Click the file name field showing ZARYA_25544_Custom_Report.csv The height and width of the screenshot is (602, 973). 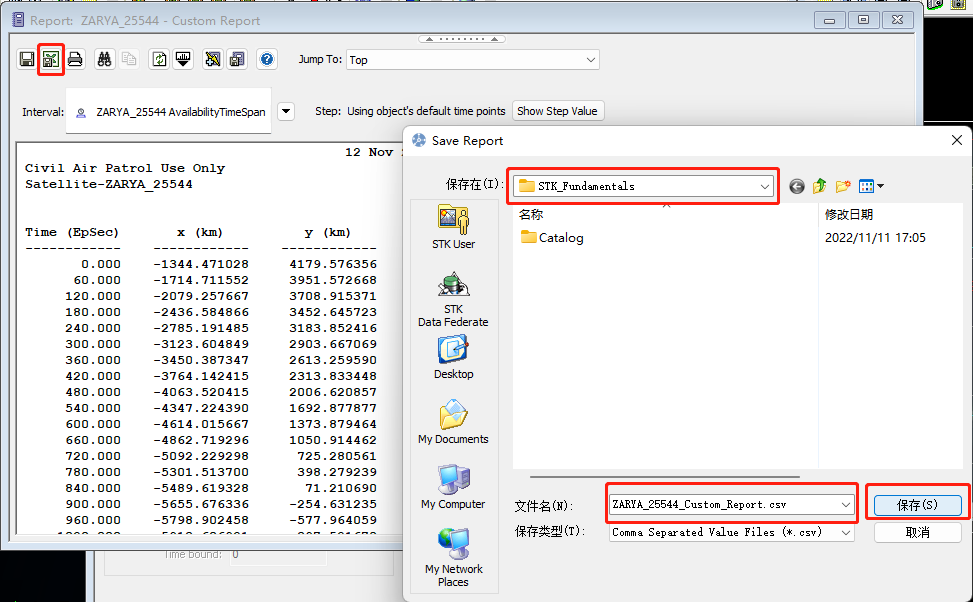tap(720, 504)
